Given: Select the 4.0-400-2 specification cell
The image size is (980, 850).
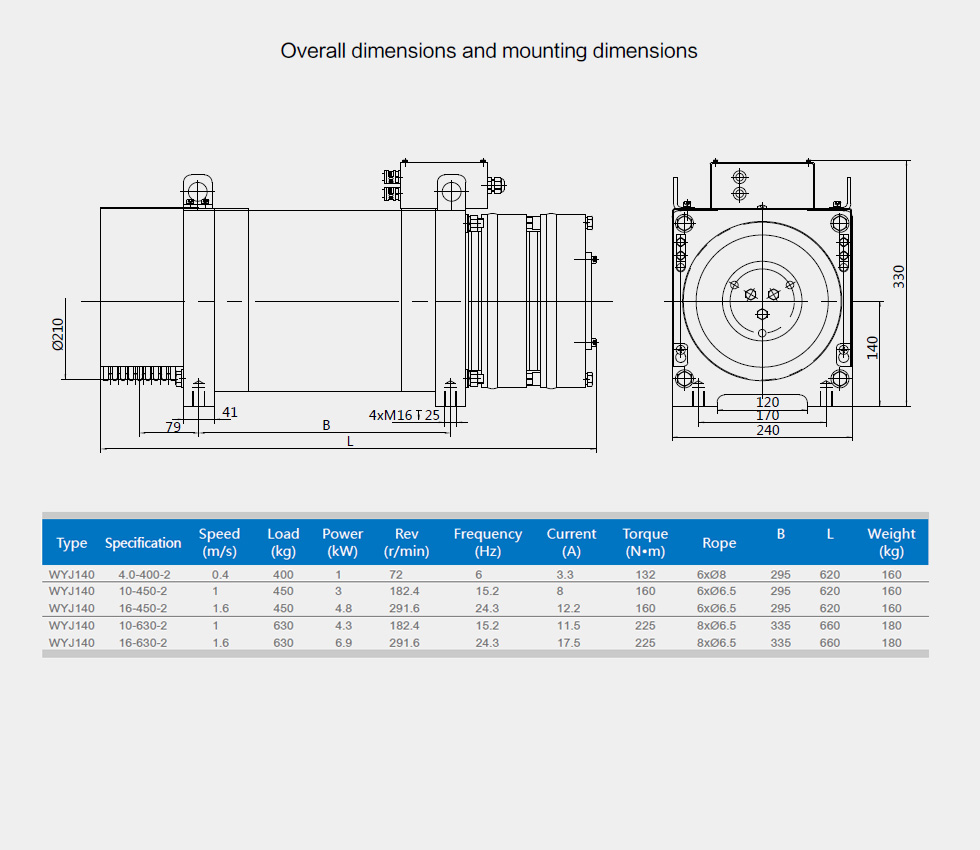Looking at the screenshot, I should pos(144,575).
